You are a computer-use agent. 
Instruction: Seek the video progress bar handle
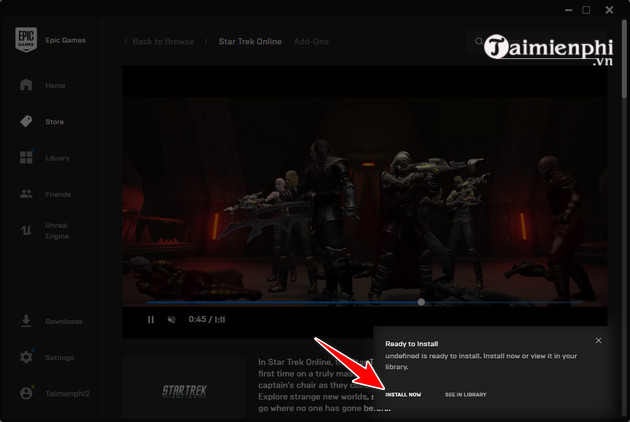pyautogui.click(x=421, y=301)
